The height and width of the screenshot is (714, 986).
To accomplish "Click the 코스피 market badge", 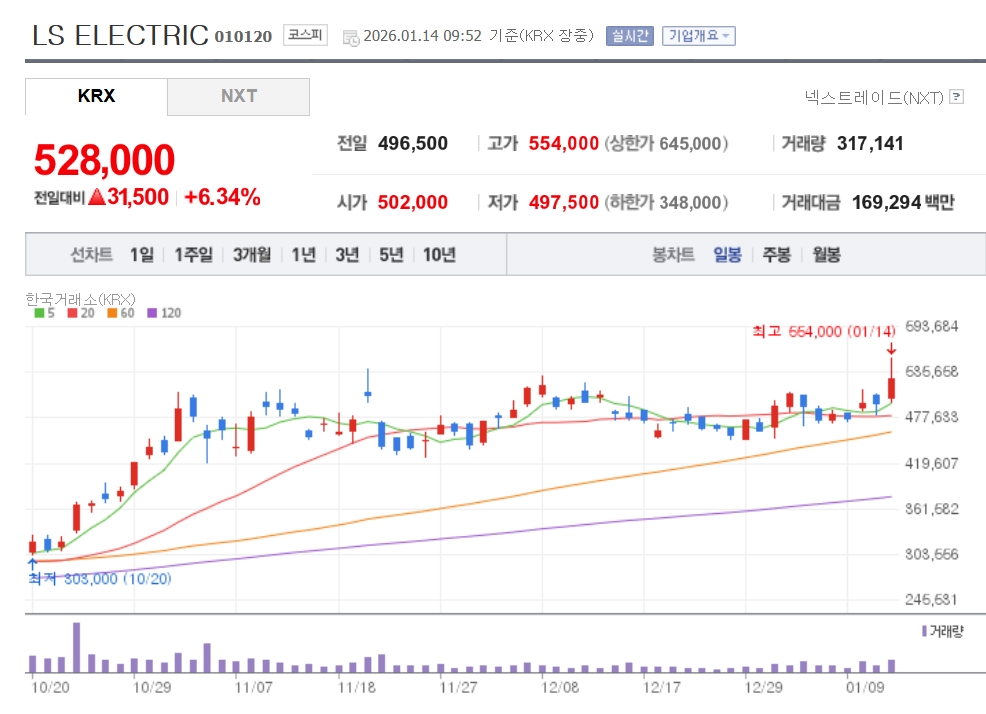I will [x=306, y=35].
